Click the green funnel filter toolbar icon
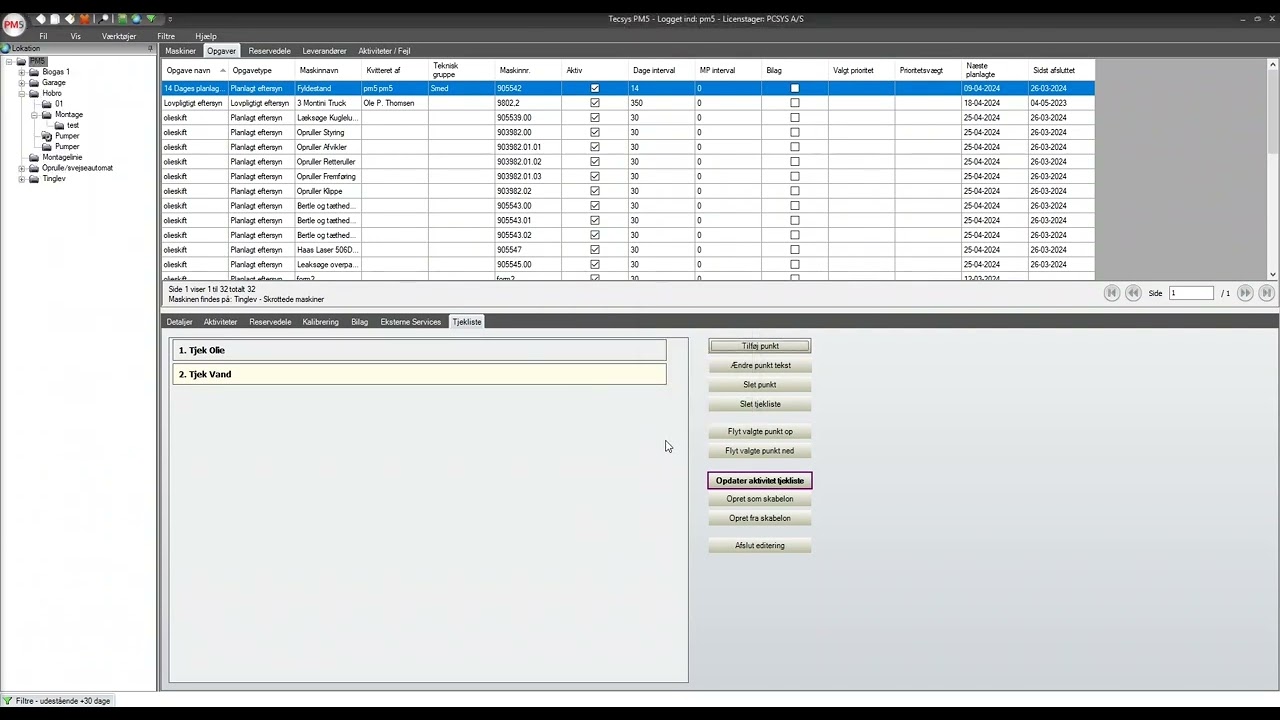This screenshot has width=1280, height=720. tap(151, 19)
